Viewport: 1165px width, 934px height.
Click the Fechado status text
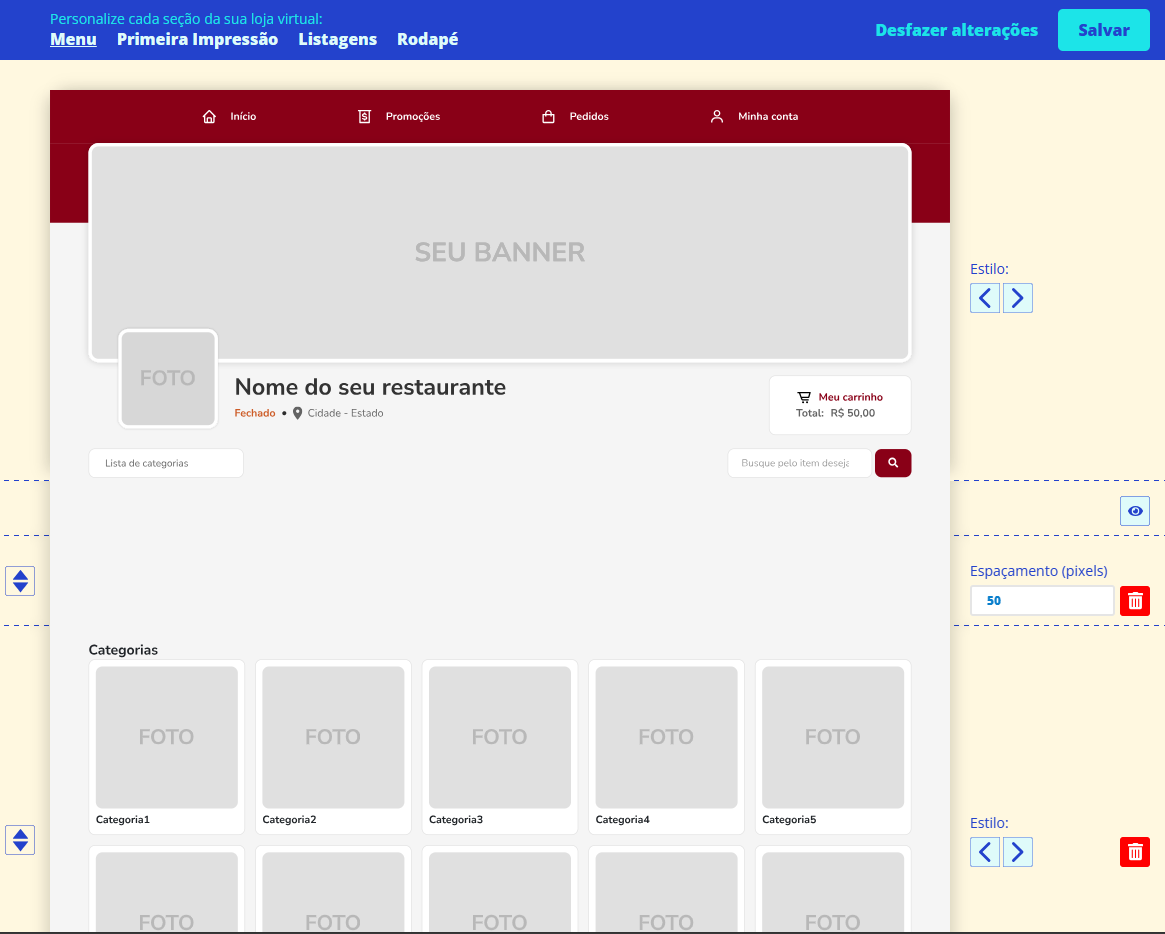[x=255, y=413]
